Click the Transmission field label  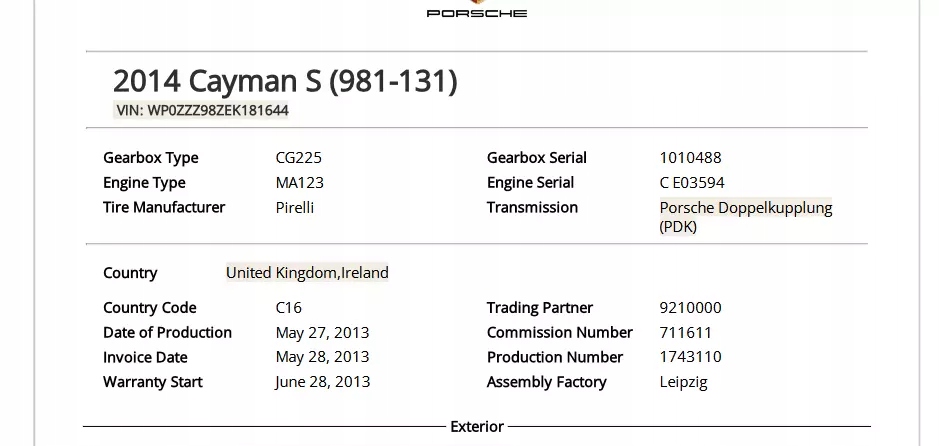[x=532, y=208]
